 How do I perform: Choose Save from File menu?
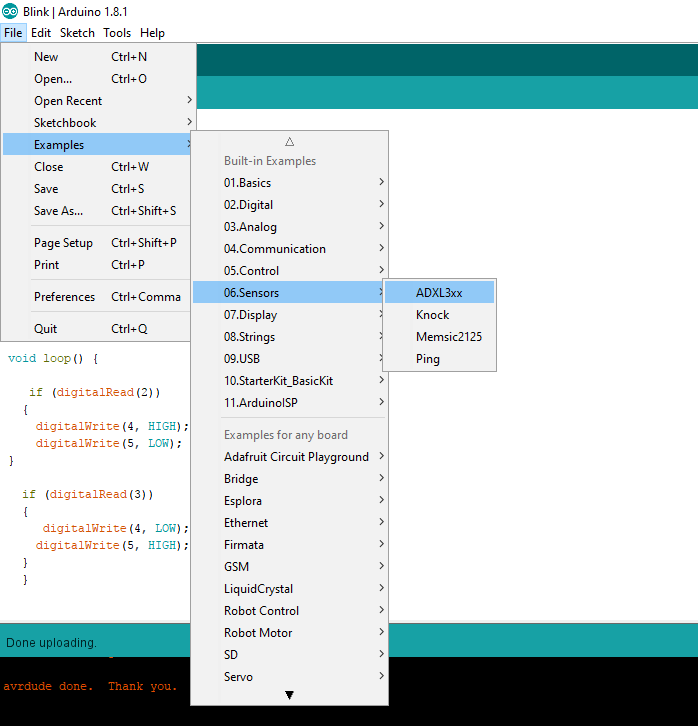pyautogui.click(x=97, y=188)
